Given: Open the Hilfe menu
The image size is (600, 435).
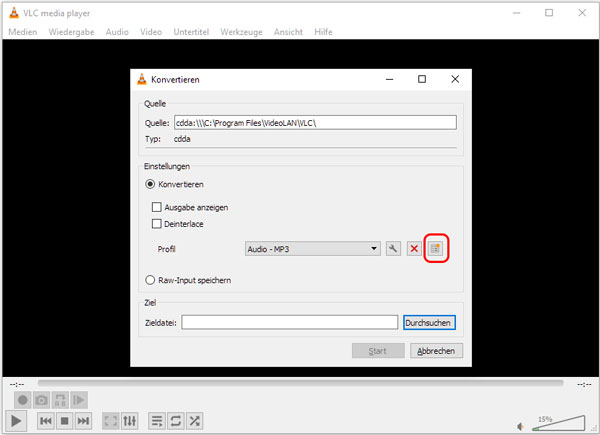Looking at the screenshot, I should coord(323,32).
